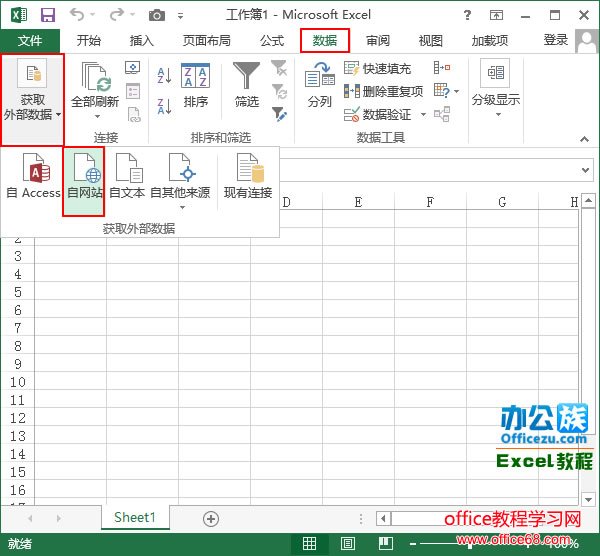Click horizontal scrollbar left arrow
The width and height of the screenshot is (600, 556).
(383, 519)
